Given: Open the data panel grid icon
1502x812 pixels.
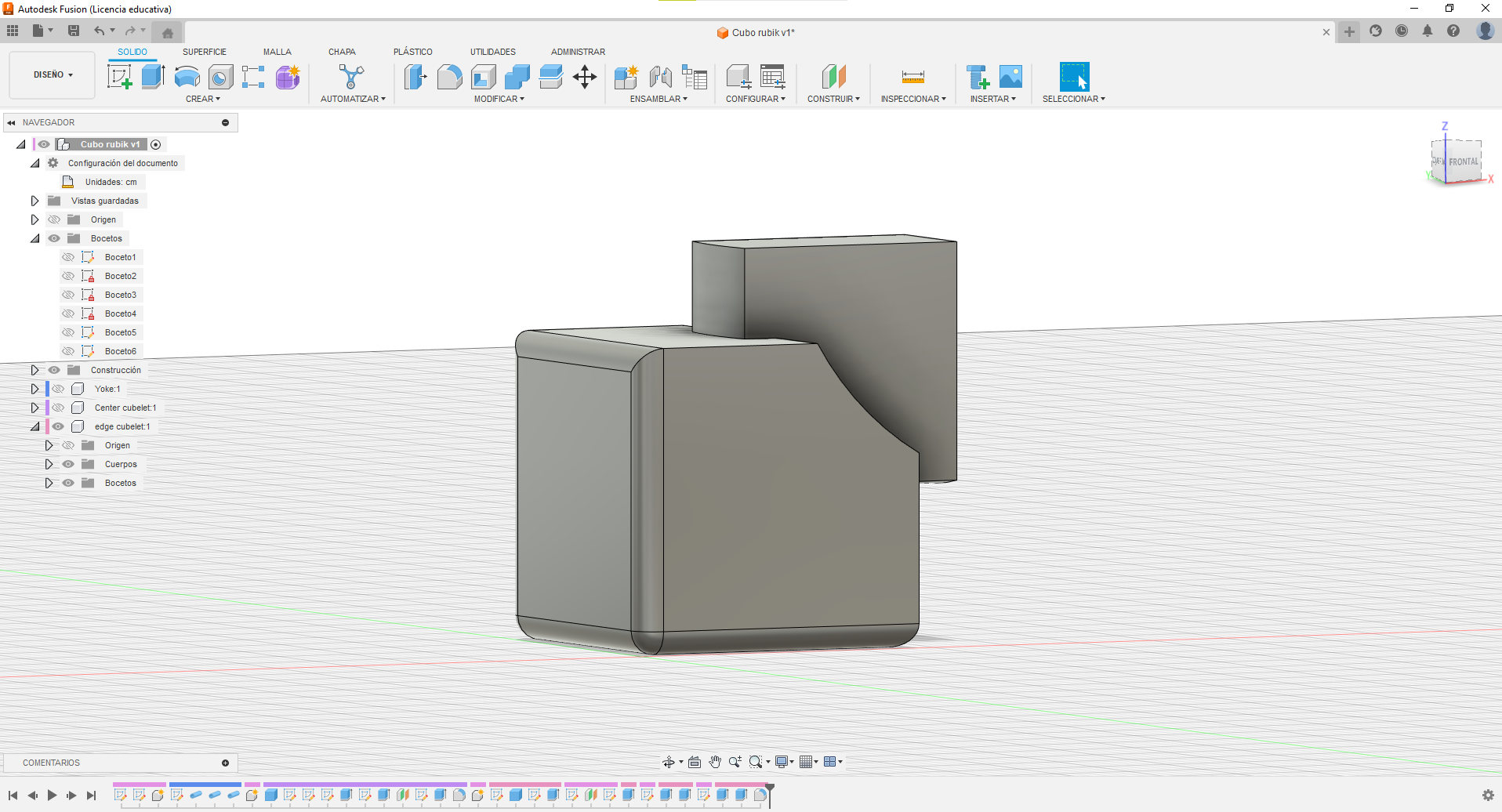Looking at the screenshot, I should tap(13, 31).
